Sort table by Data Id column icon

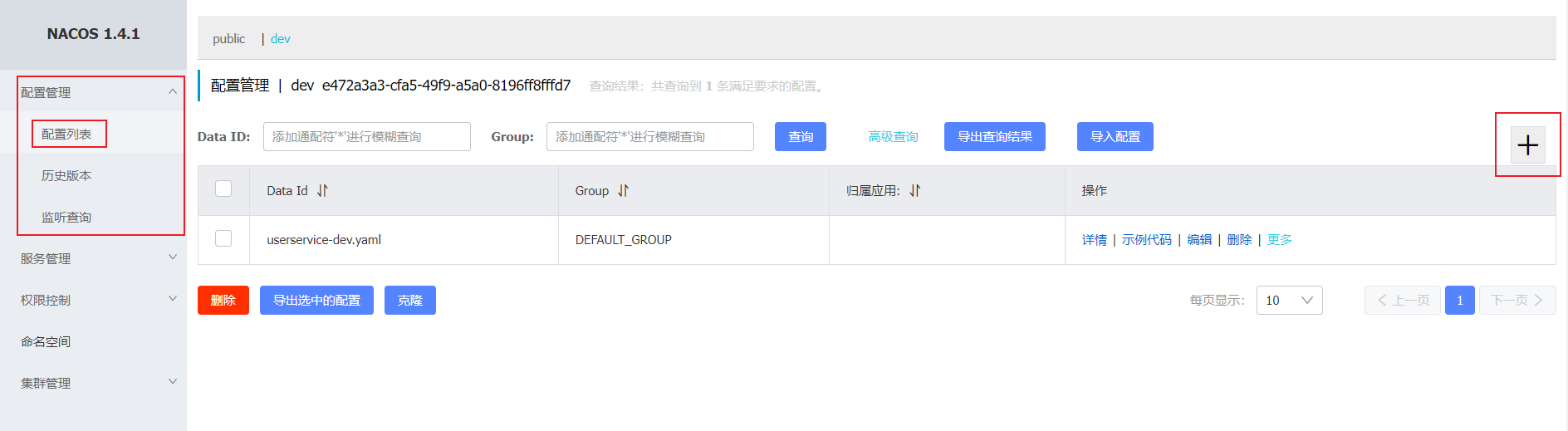[x=322, y=191]
